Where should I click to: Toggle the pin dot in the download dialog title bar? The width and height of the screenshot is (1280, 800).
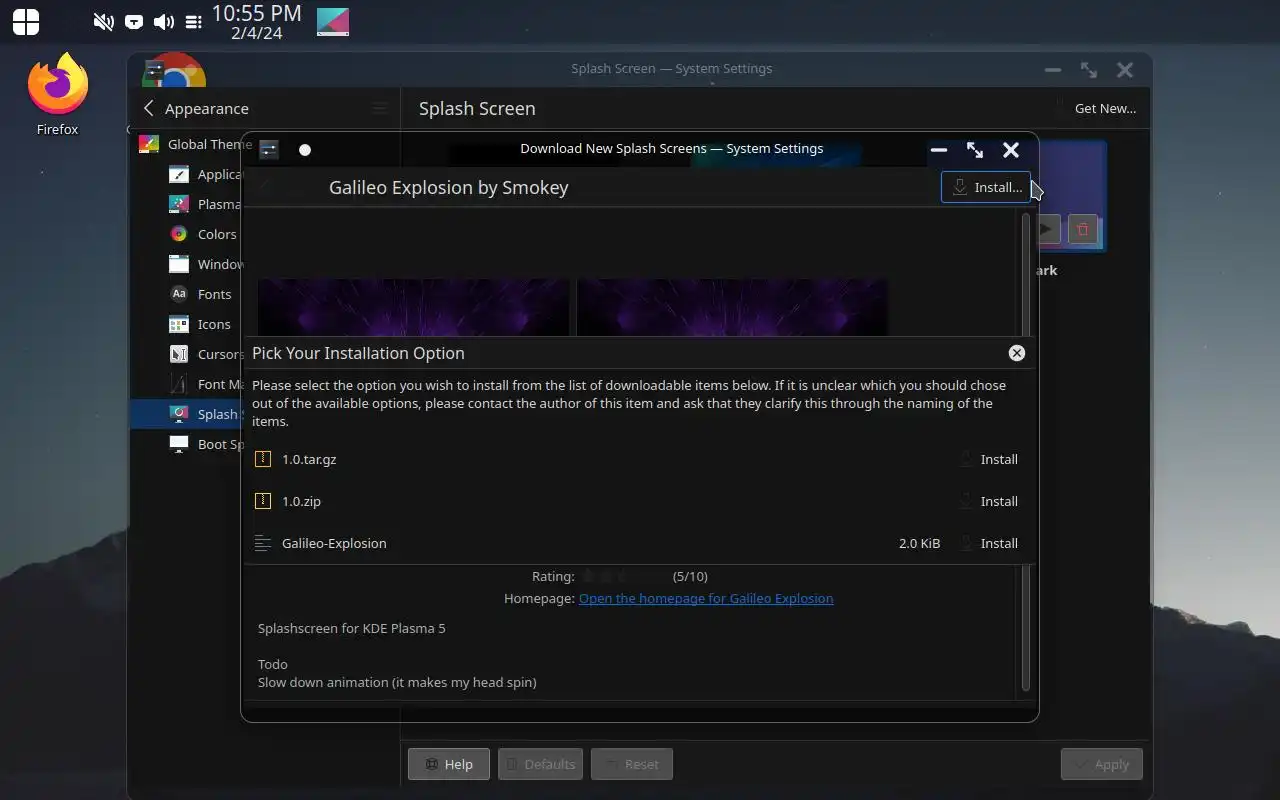tap(305, 150)
